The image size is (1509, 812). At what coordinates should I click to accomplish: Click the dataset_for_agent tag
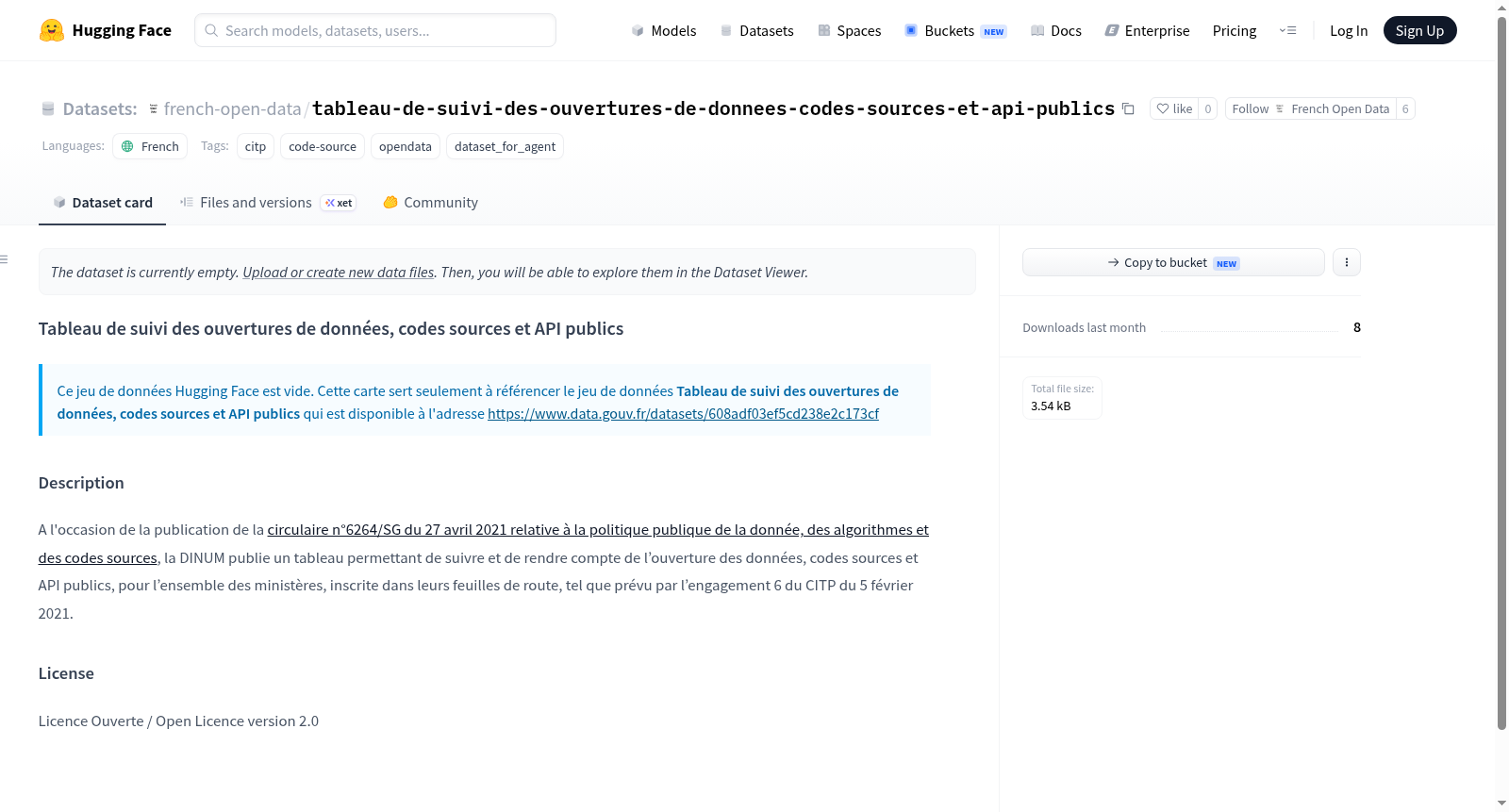[505, 146]
